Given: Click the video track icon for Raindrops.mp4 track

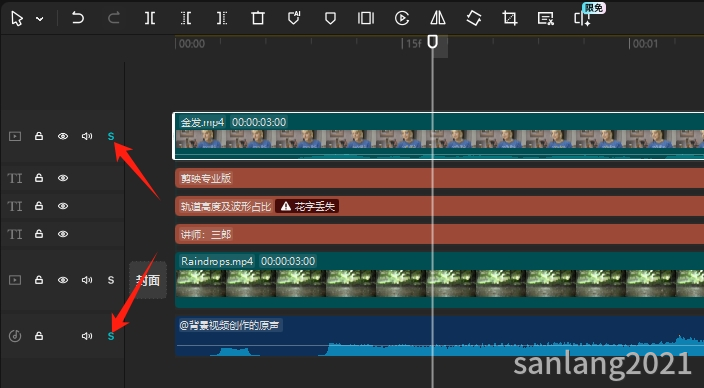Looking at the screenshot, I should click(x=15, y=280).
